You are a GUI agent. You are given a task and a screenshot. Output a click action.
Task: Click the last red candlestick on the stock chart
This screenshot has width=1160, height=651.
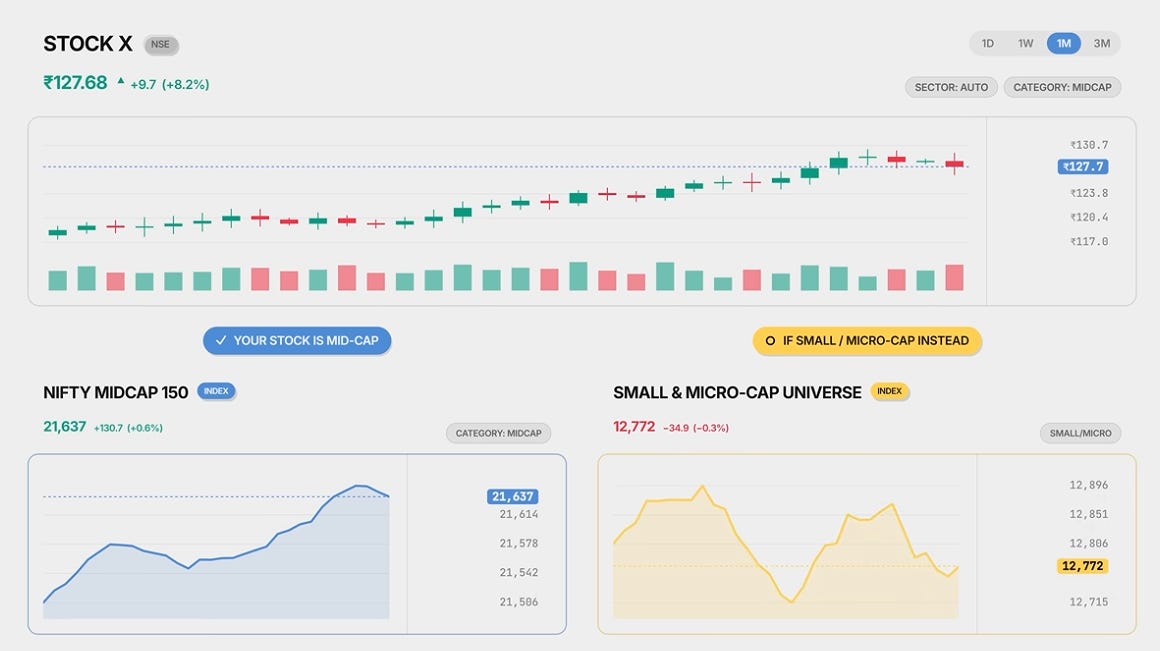tap(954, 163)
